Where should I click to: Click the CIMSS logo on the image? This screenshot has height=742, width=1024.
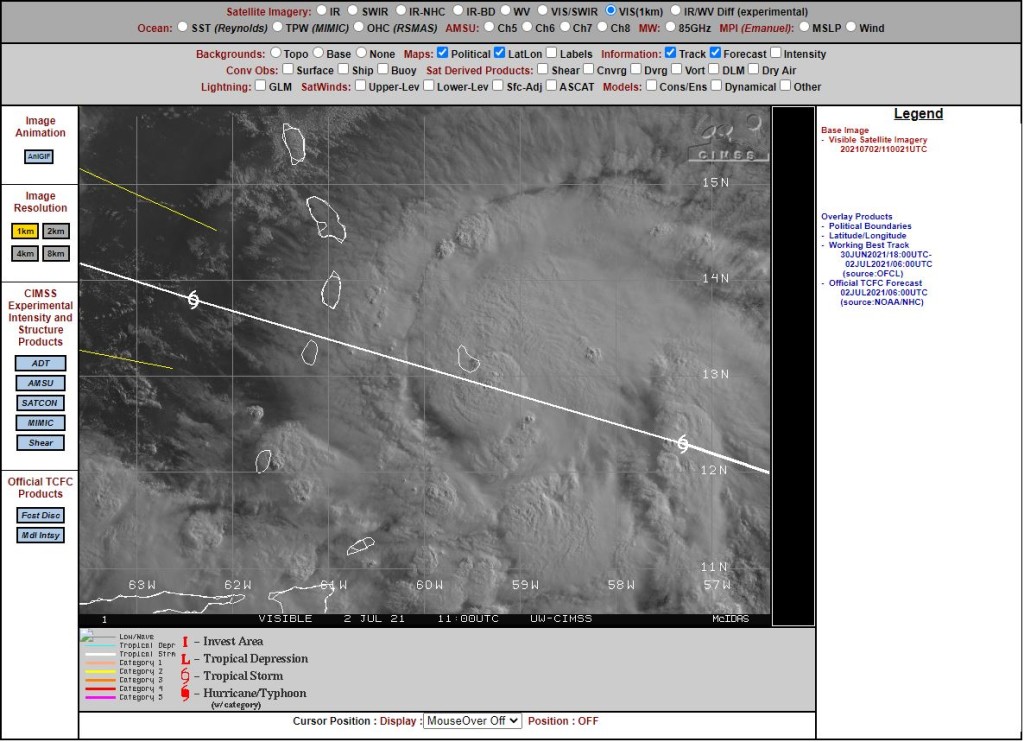729,139
